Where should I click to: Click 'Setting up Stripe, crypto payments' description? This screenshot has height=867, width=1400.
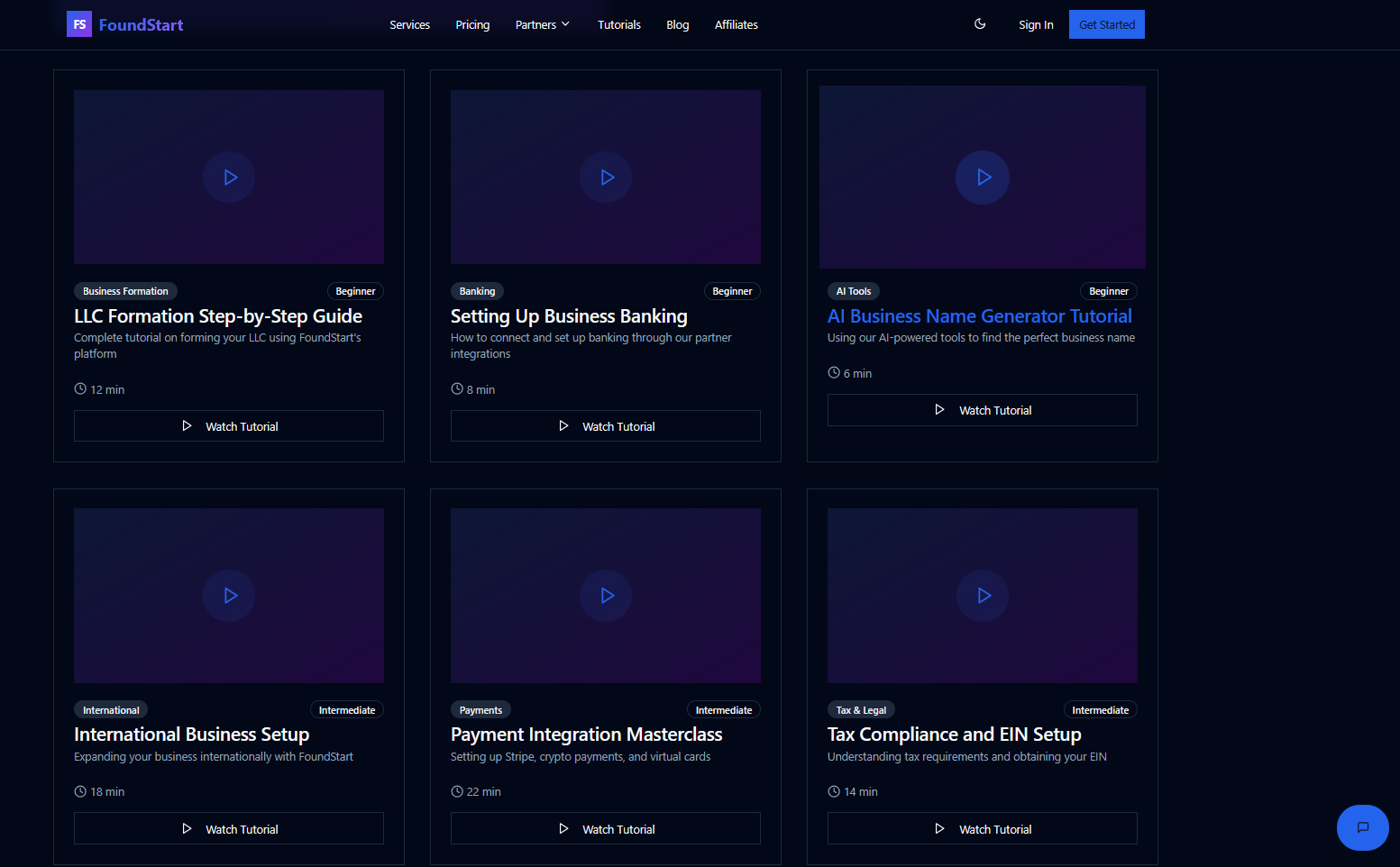(x=581, y=757)
